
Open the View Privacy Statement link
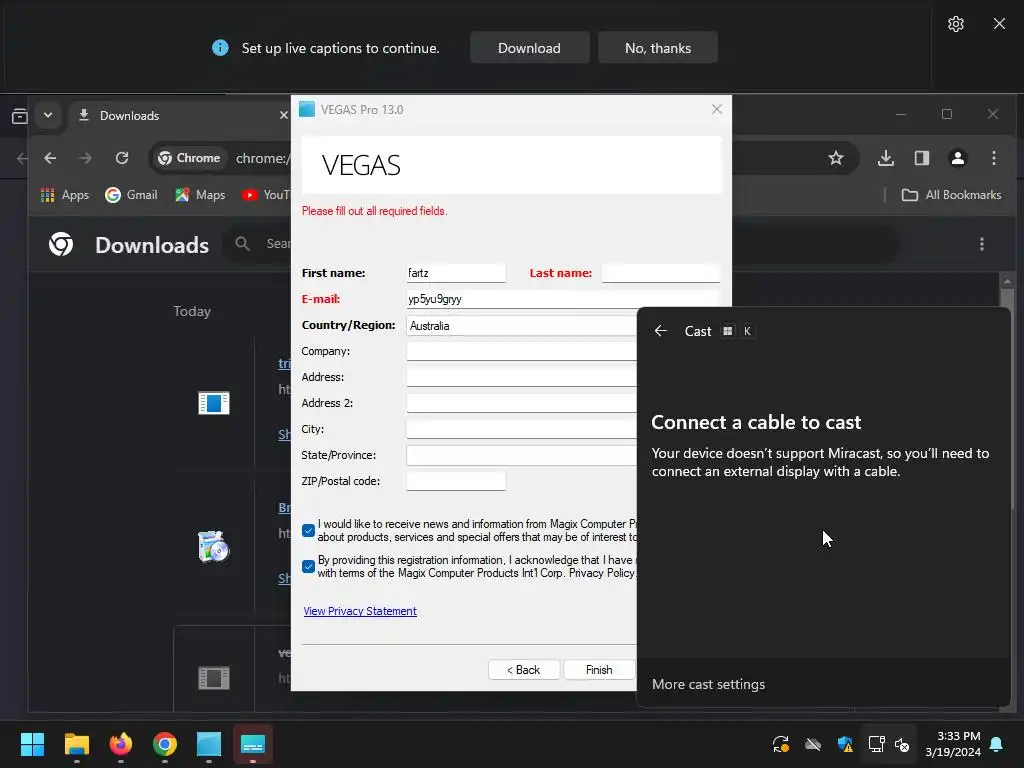pyautogui.click(x=360, y=611)
